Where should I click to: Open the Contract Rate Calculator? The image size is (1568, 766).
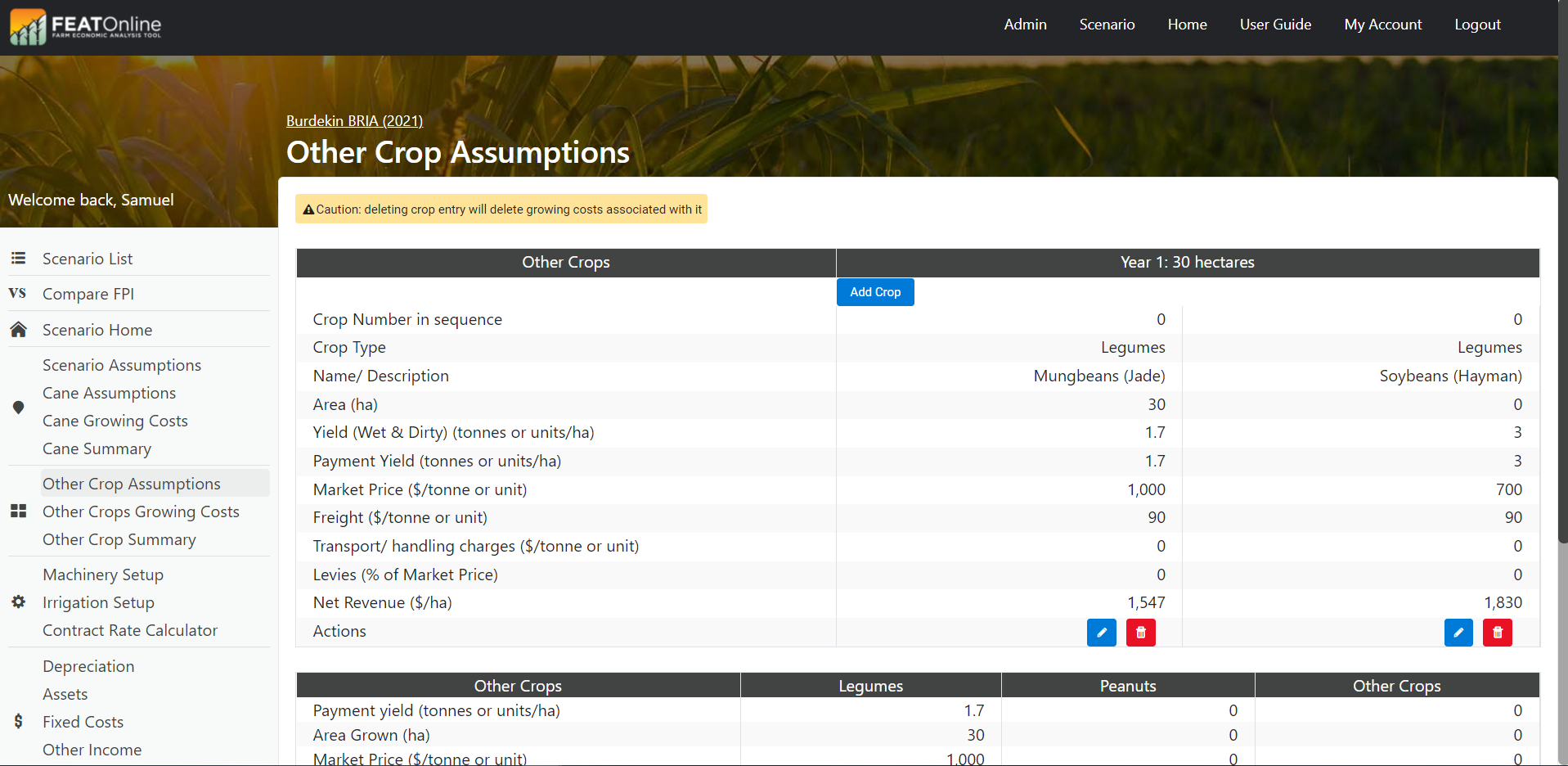pyautogui.click(x=130, y=630)
